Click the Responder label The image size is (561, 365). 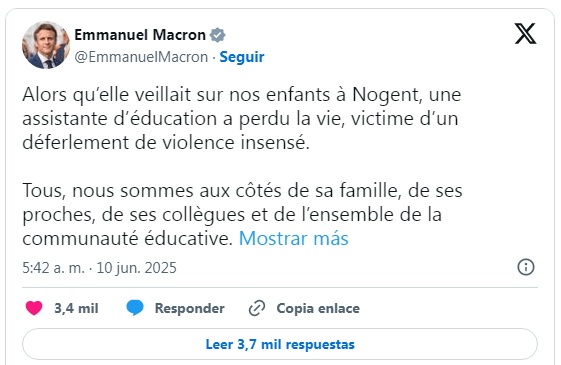pyautogui.click(x=190, y=308)
